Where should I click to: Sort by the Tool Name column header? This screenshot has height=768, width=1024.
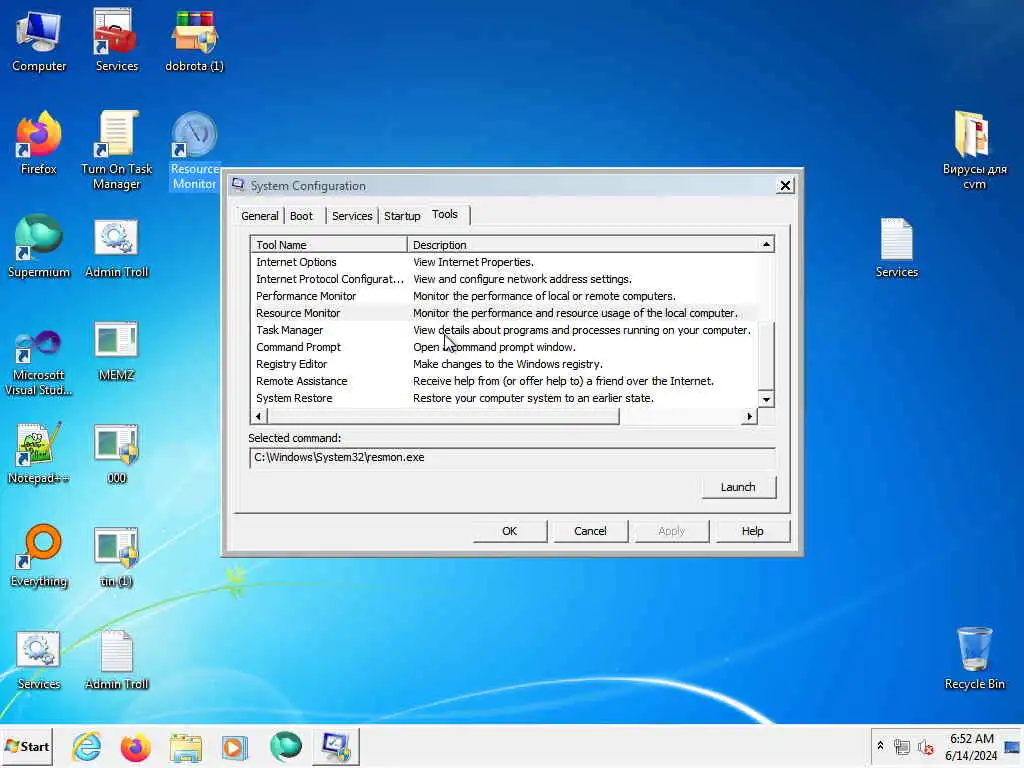[x=328, y=245]
